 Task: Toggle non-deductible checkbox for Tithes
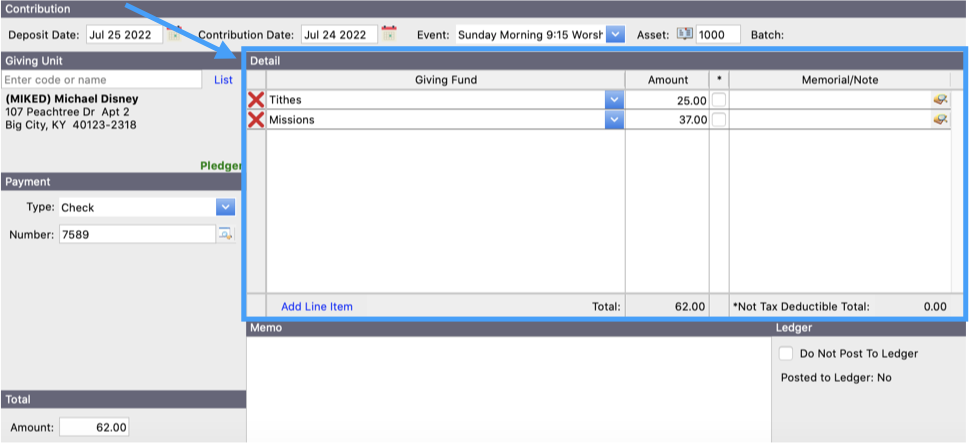719,100
